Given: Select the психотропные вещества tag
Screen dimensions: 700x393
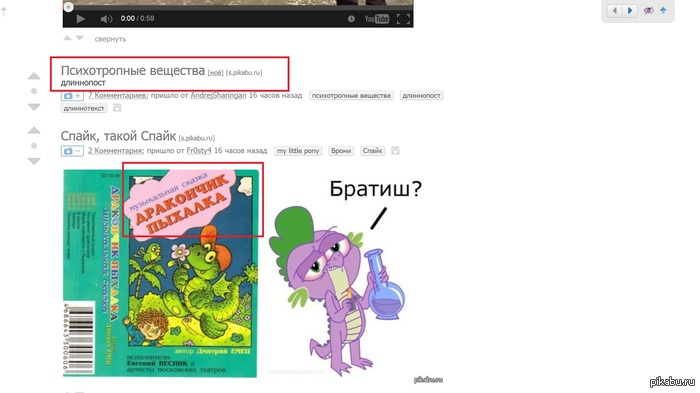Looking at the screenshot, I should tap(351, 96).
